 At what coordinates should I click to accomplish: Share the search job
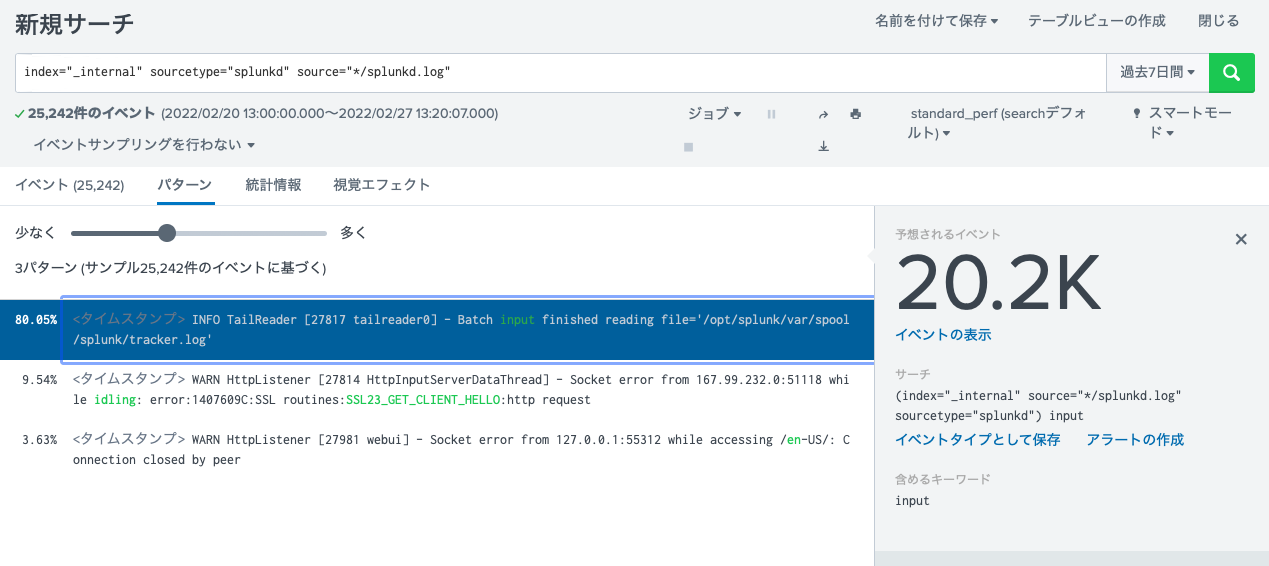[x=823, y=114]
